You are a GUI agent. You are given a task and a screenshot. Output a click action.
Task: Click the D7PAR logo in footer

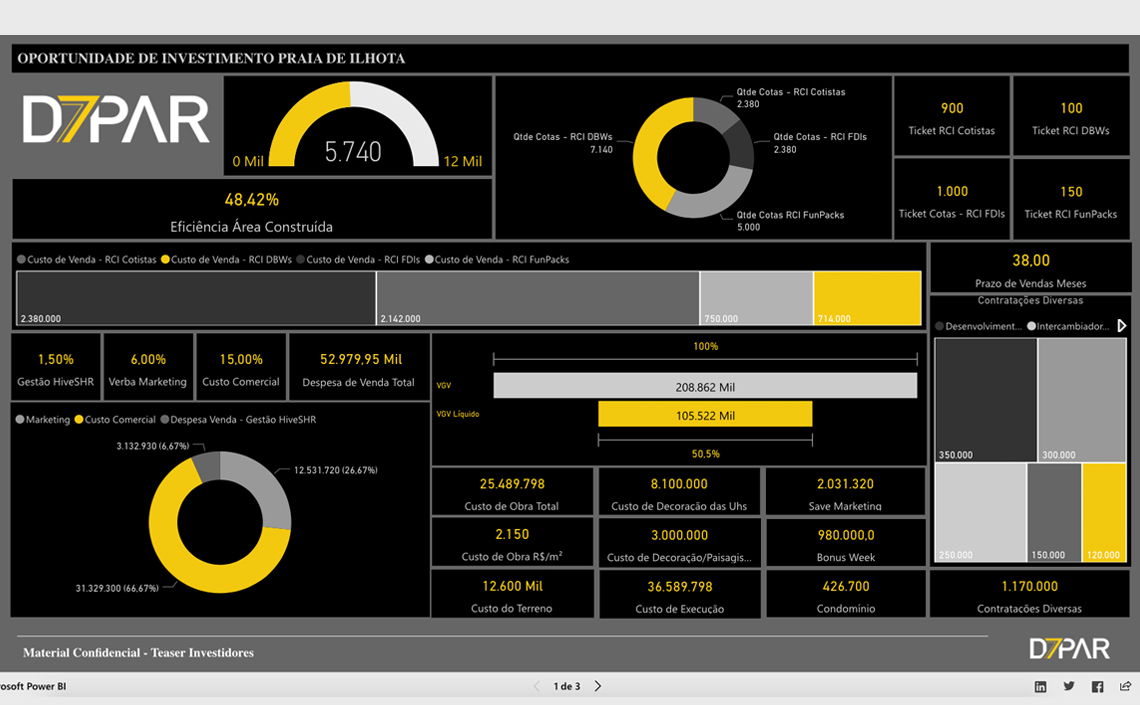tap(1069, 649)
